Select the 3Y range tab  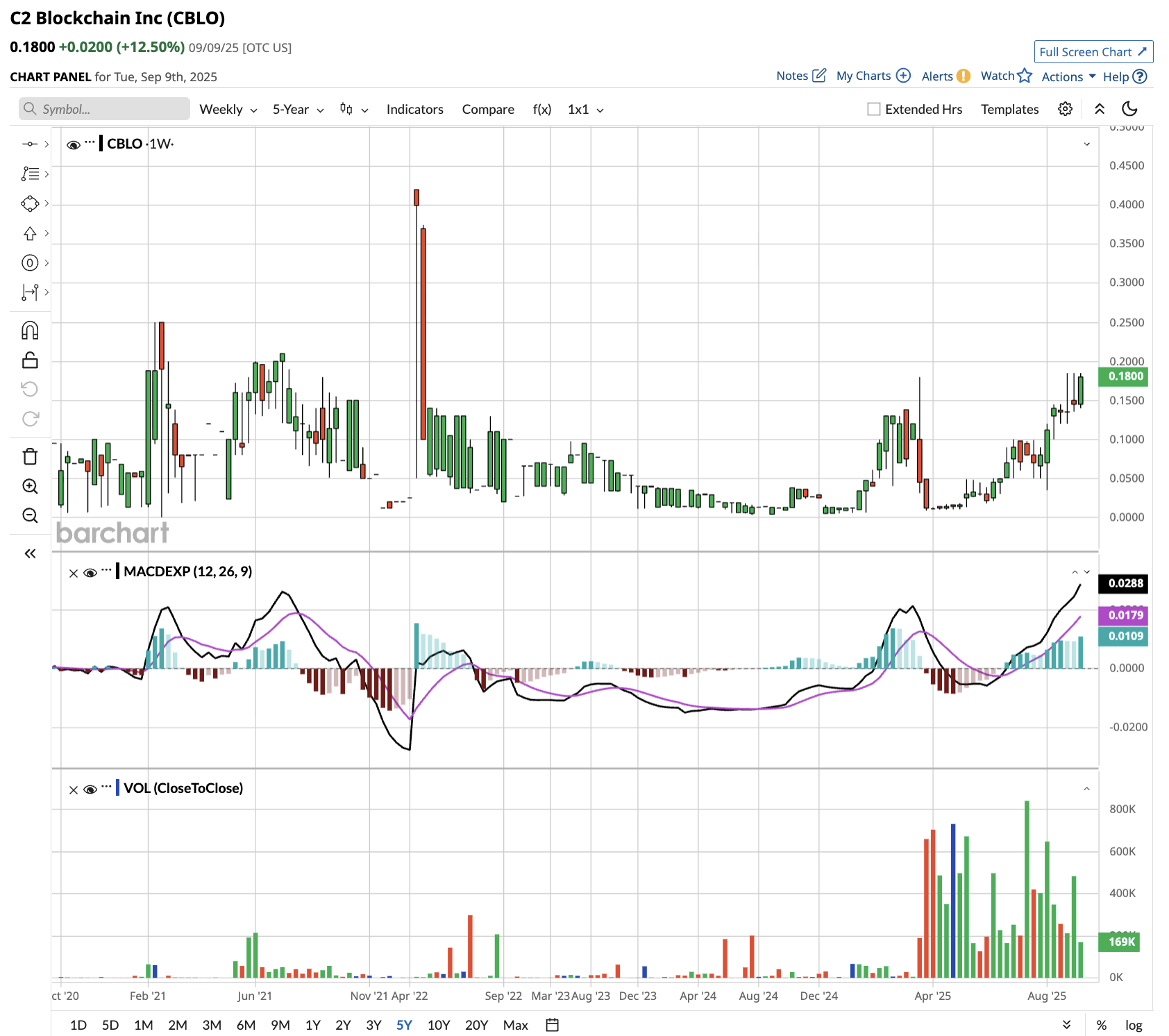(x=373, y=1025)
